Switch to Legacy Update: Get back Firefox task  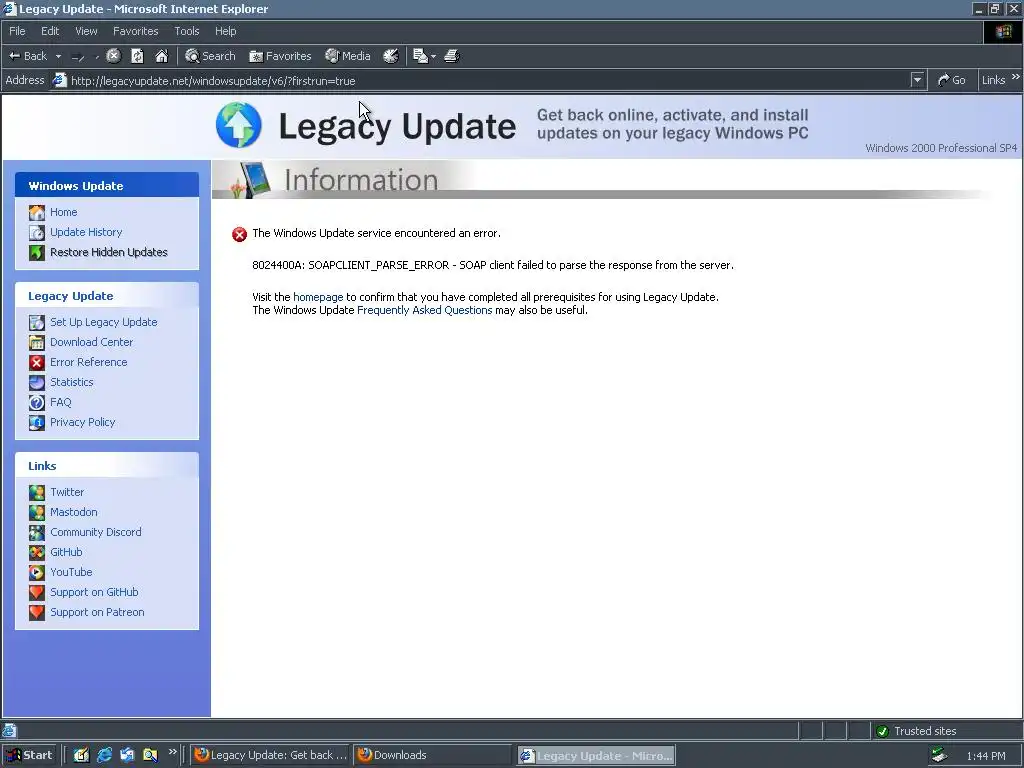click(x=271, y=756)
